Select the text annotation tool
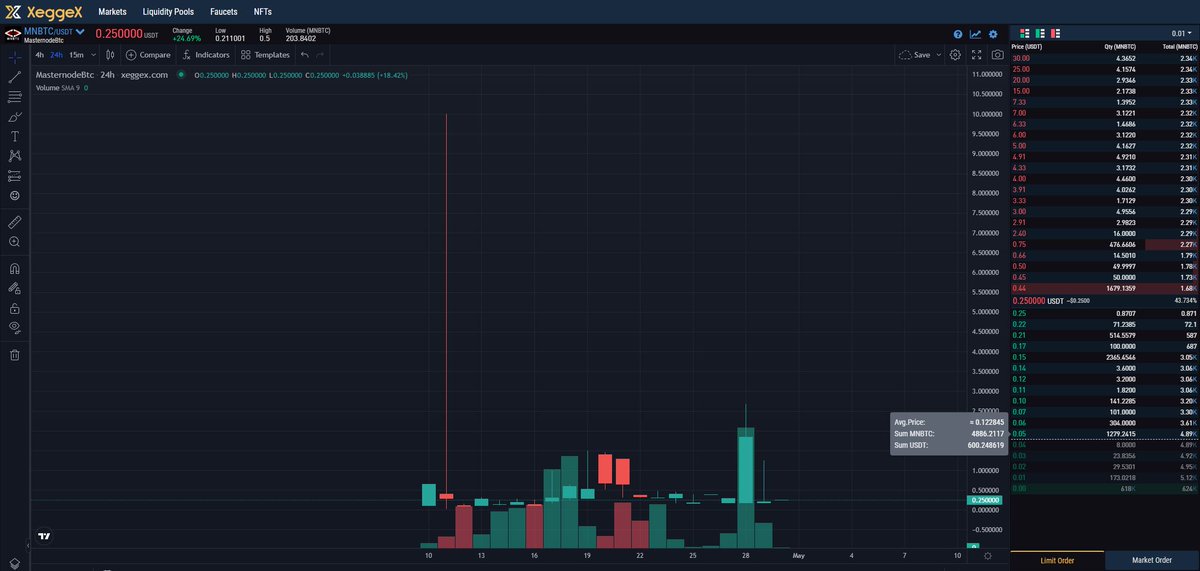Screen dimensions: 1200x571 tap(14, 136)
